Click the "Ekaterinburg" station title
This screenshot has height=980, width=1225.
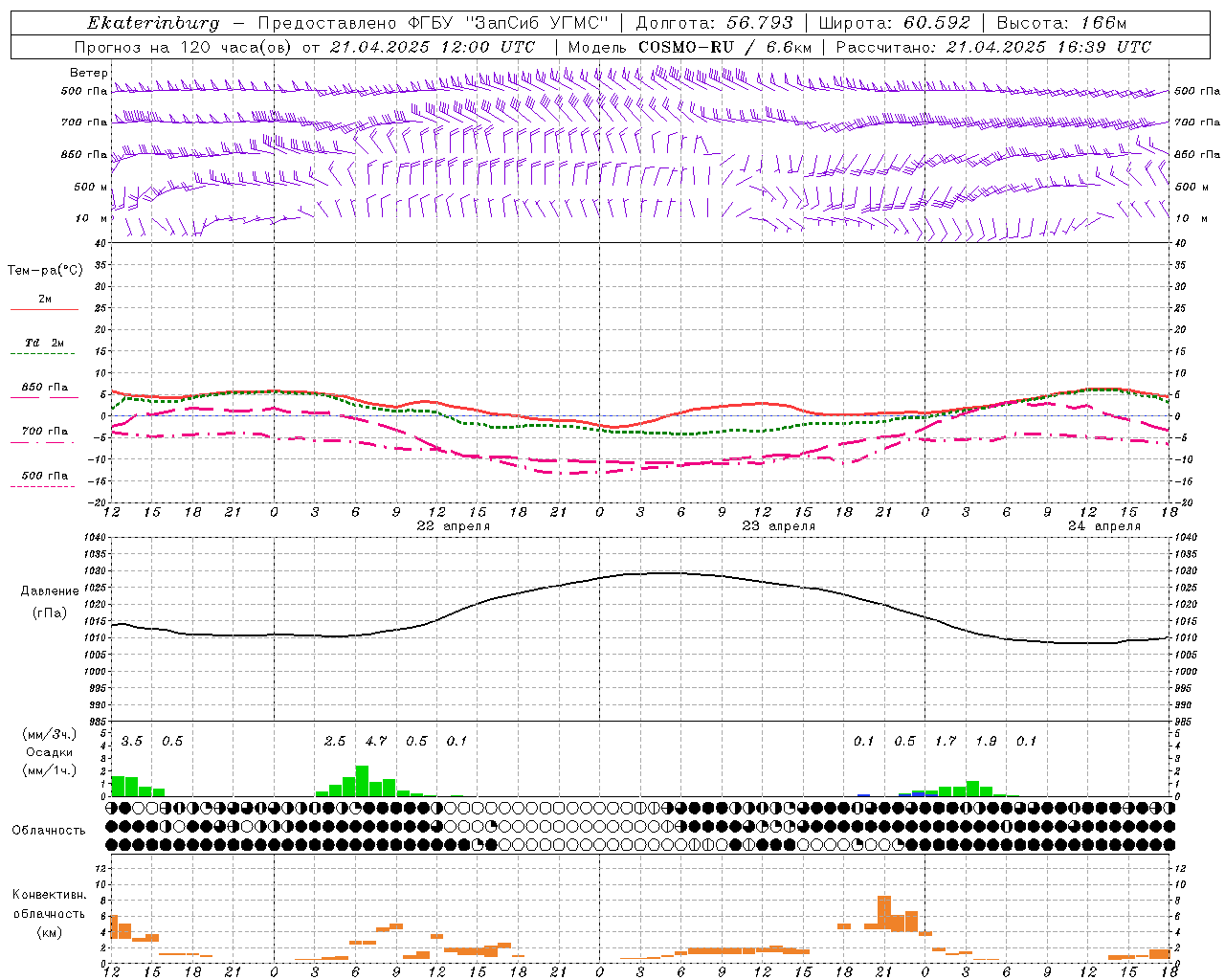tap(153, 23)
